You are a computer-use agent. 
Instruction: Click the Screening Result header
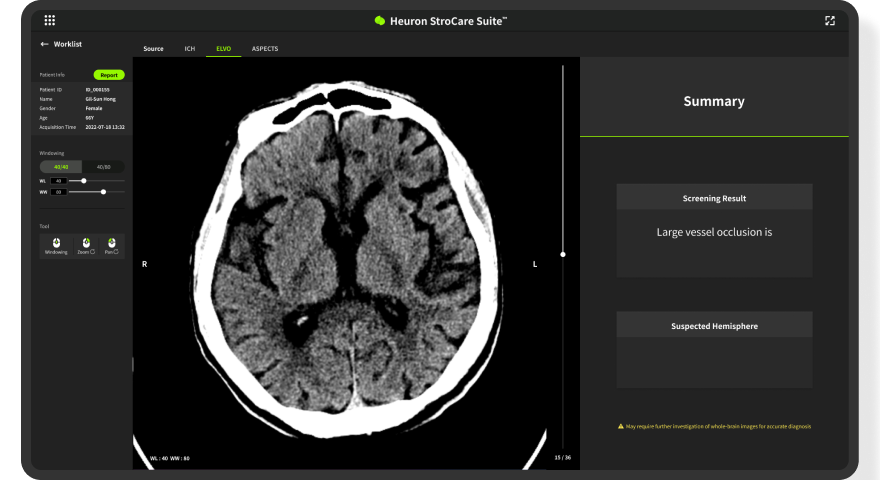[714, 198]
